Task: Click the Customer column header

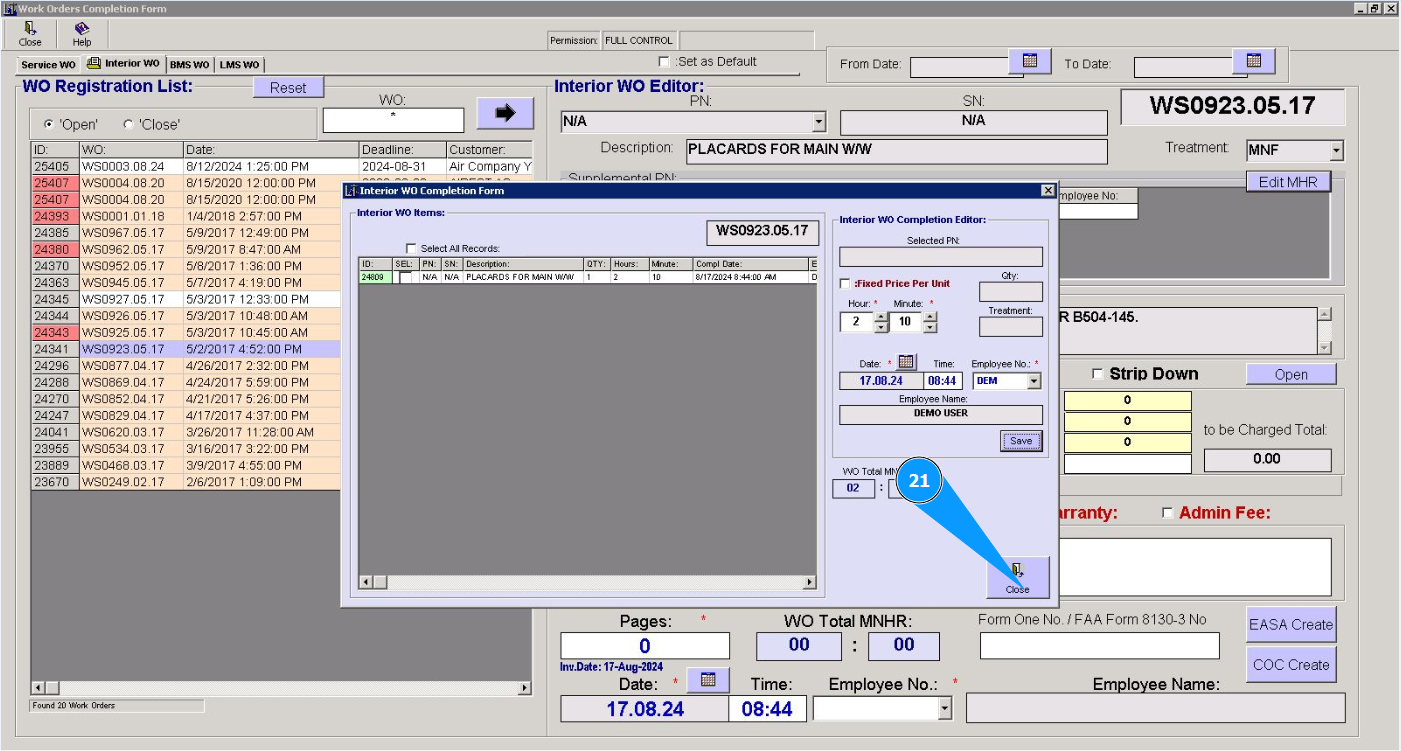Action: [x=489, y=150]
